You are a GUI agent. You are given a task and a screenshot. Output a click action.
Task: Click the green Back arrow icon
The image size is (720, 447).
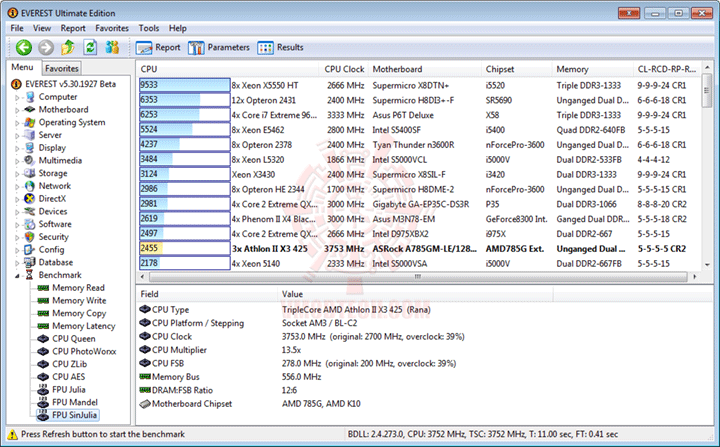click(23, 47)
